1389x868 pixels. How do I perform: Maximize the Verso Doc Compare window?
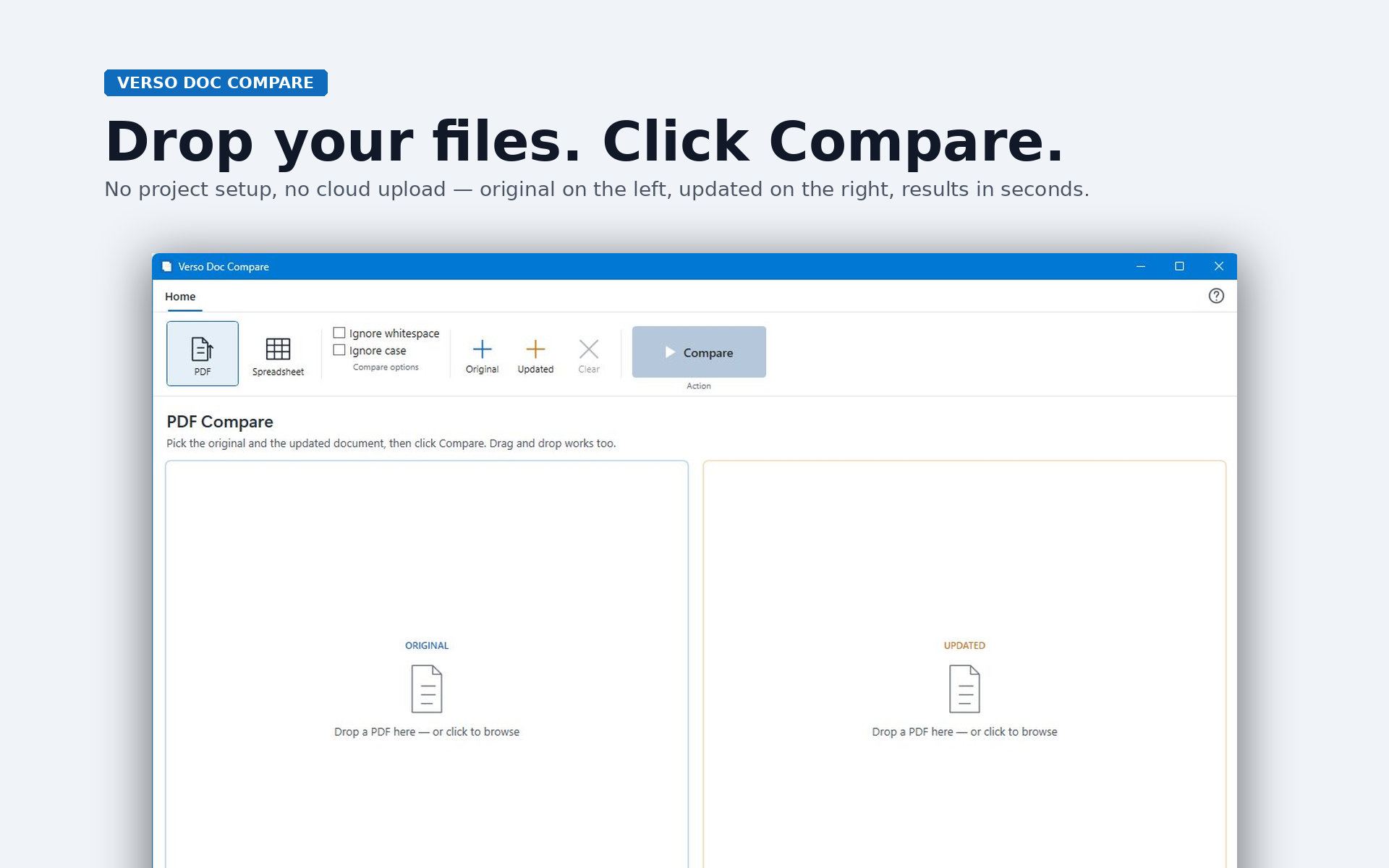click(1179, 266)
